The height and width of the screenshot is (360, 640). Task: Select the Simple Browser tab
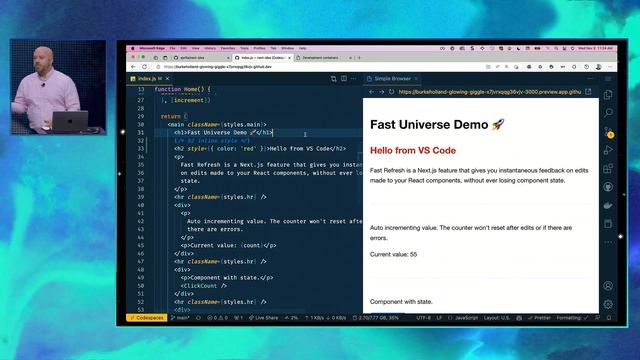(x=392, y=78)
